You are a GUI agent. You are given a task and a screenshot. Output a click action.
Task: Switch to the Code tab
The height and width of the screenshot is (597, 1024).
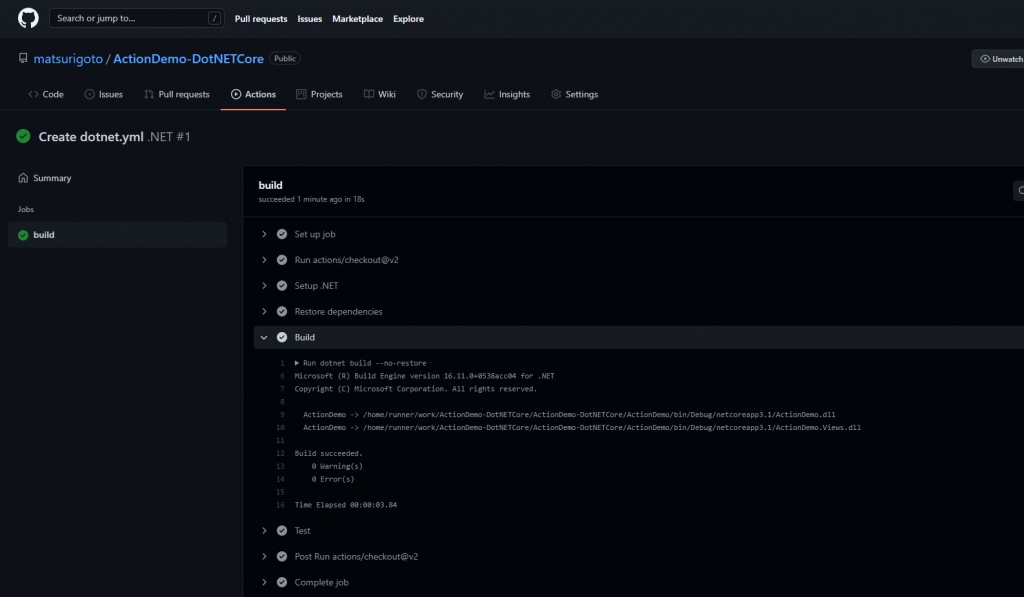46,94
